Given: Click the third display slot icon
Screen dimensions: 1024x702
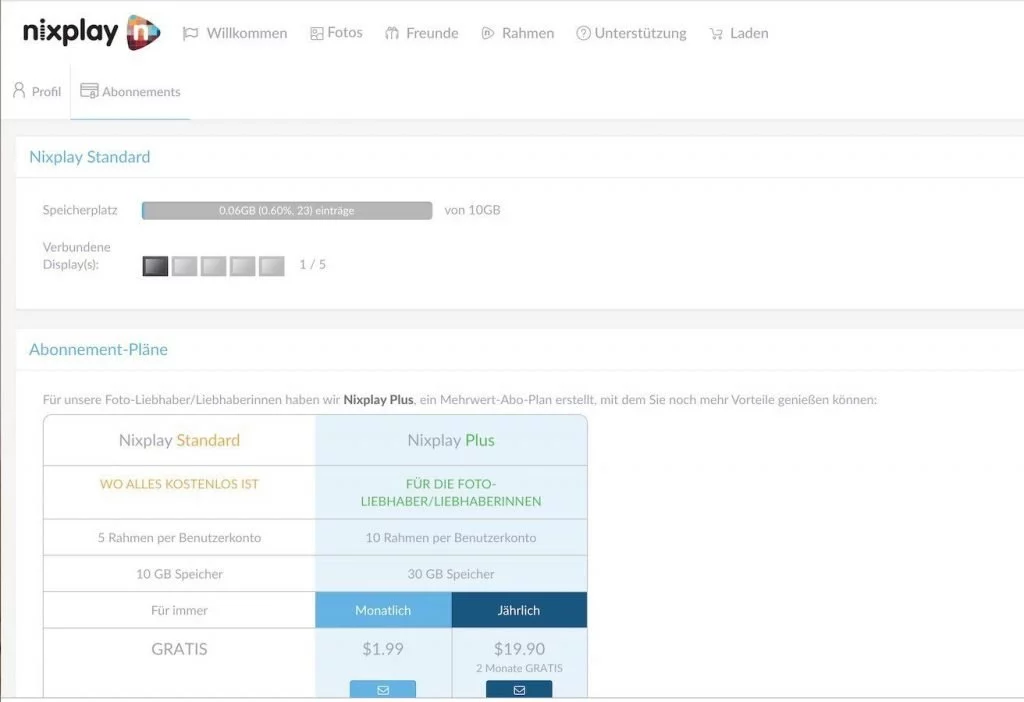Looking at the screenshot, I should pyautogui.click(x=214, y=266).
